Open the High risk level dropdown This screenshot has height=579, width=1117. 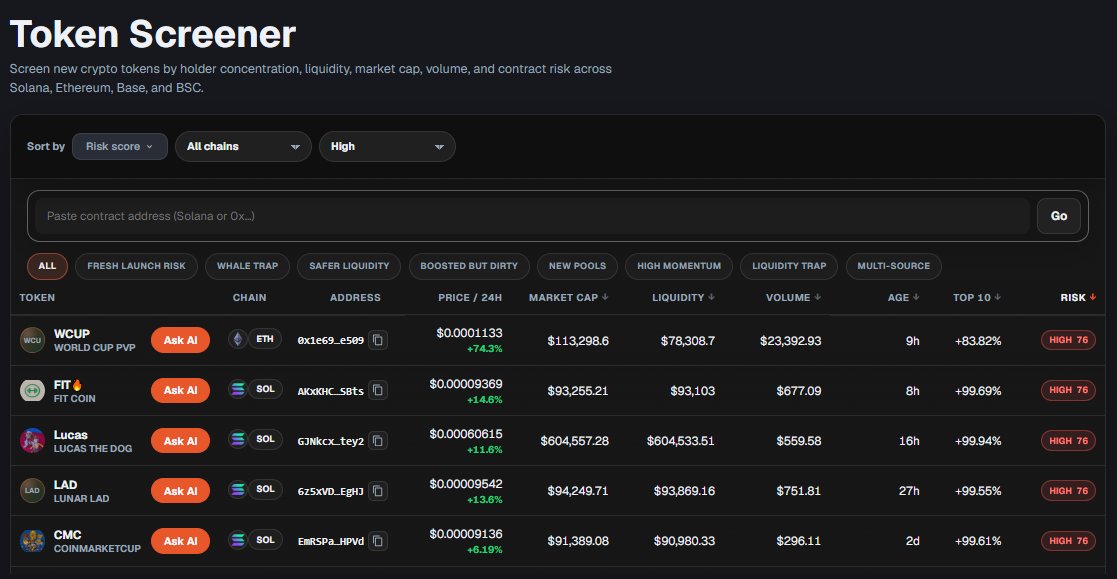click(x=387, y=147)
